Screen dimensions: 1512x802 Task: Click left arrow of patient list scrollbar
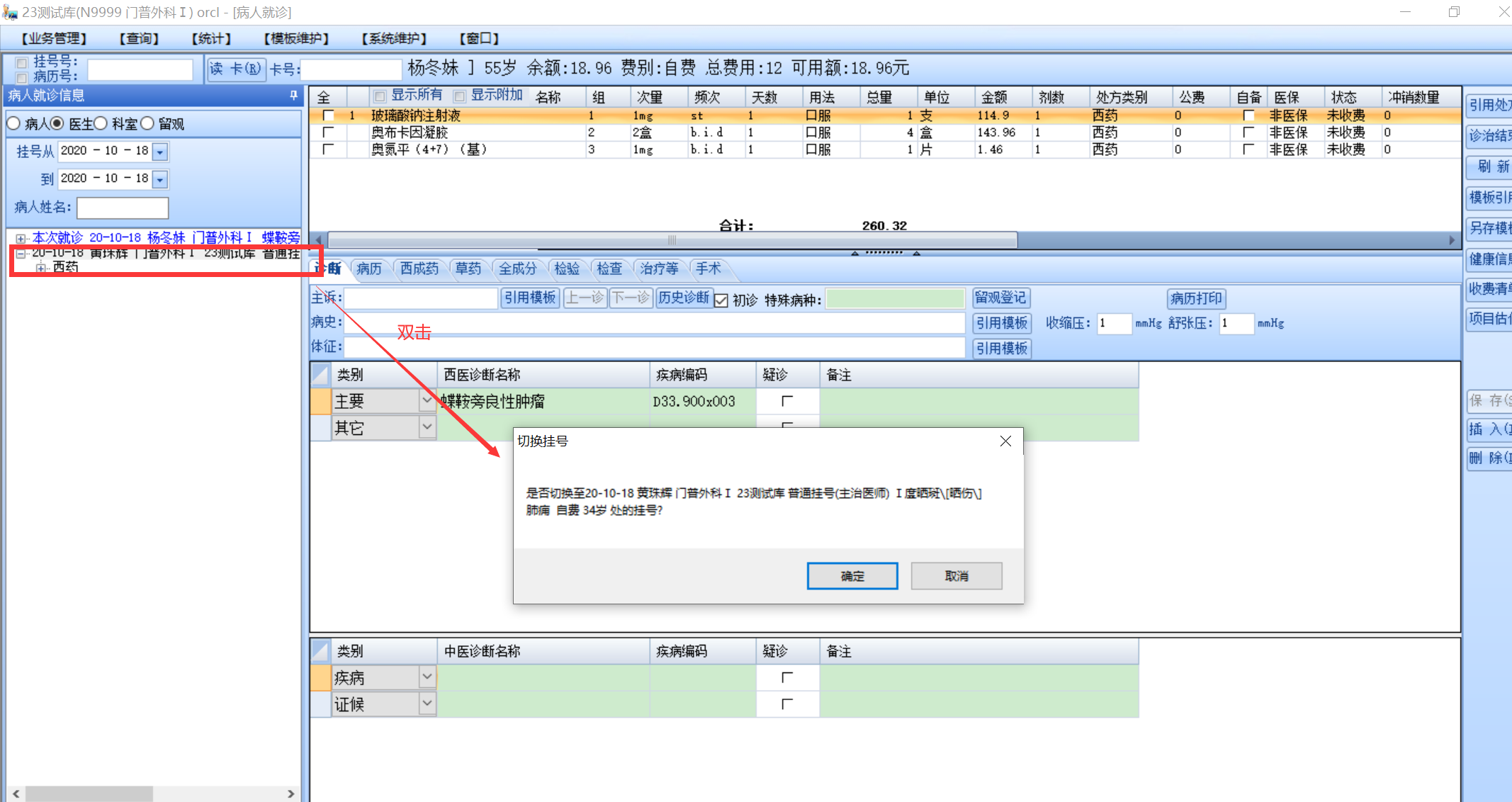click(16, 793)
